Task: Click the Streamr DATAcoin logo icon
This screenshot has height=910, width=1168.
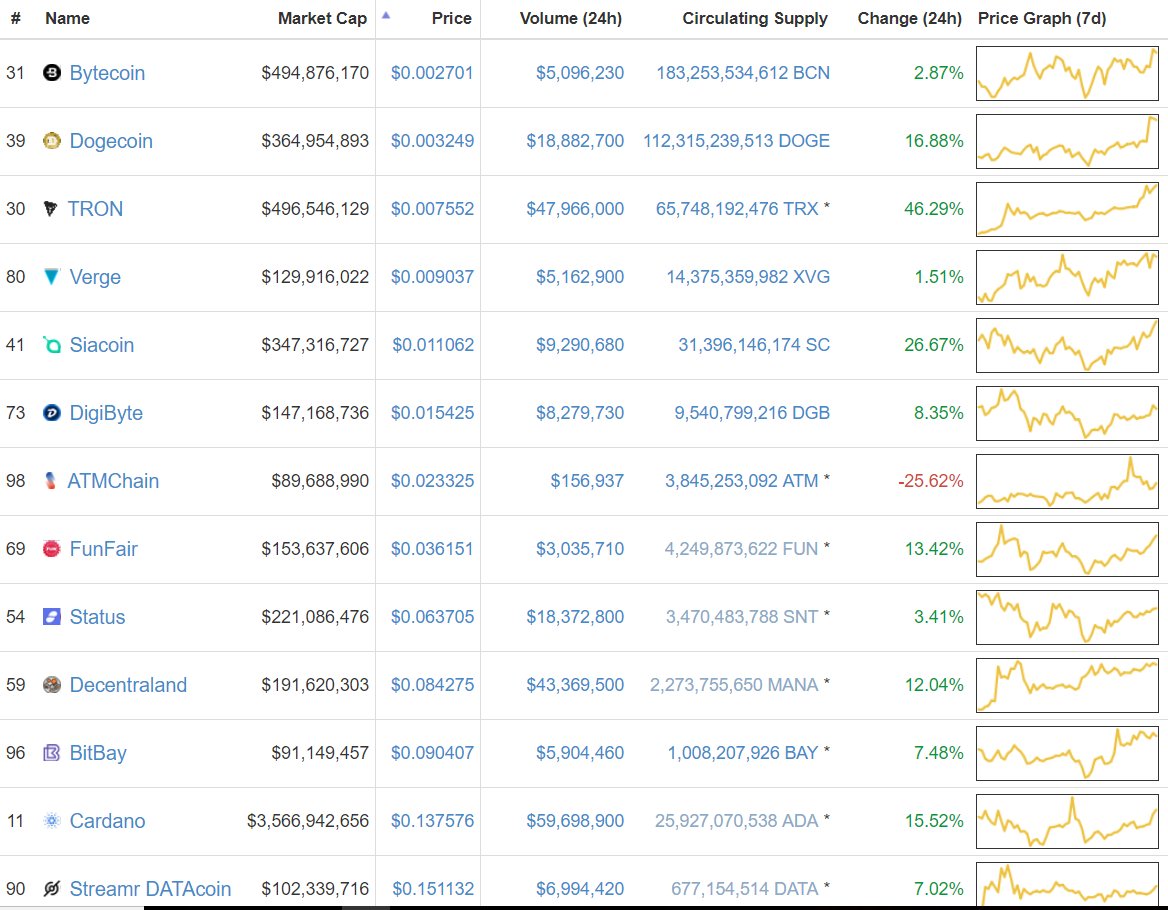Action: pos(51,888)
